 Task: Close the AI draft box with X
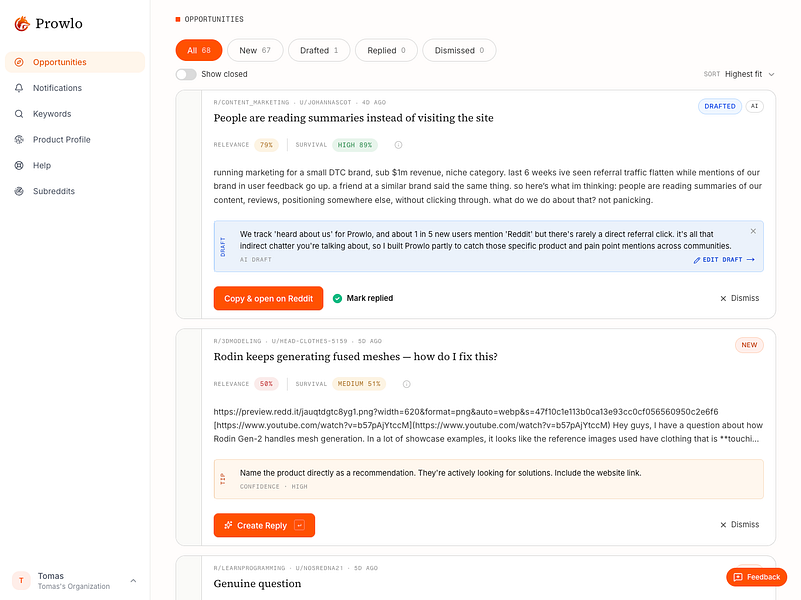[753, 231]
